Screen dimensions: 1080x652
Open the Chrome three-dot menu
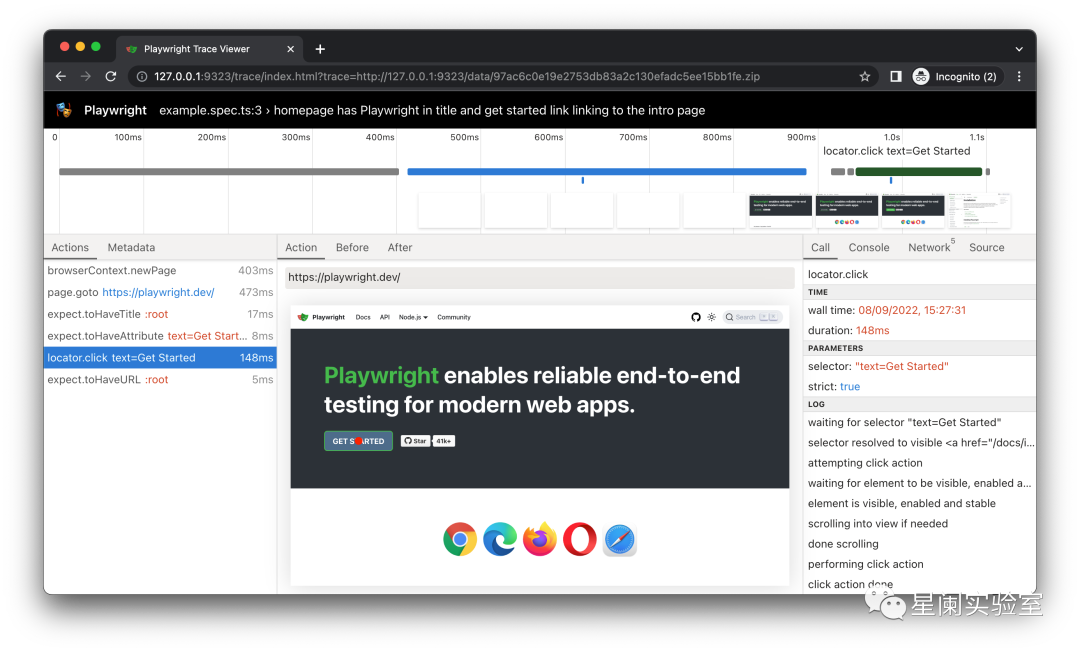pyautogui.click(x=1019, y=76)
